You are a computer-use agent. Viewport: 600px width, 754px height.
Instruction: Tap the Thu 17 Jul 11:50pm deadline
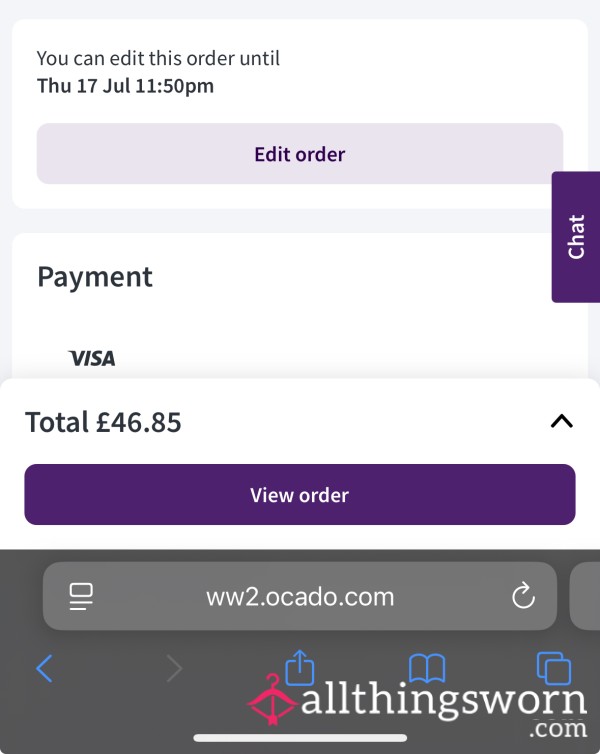point(125,86)
